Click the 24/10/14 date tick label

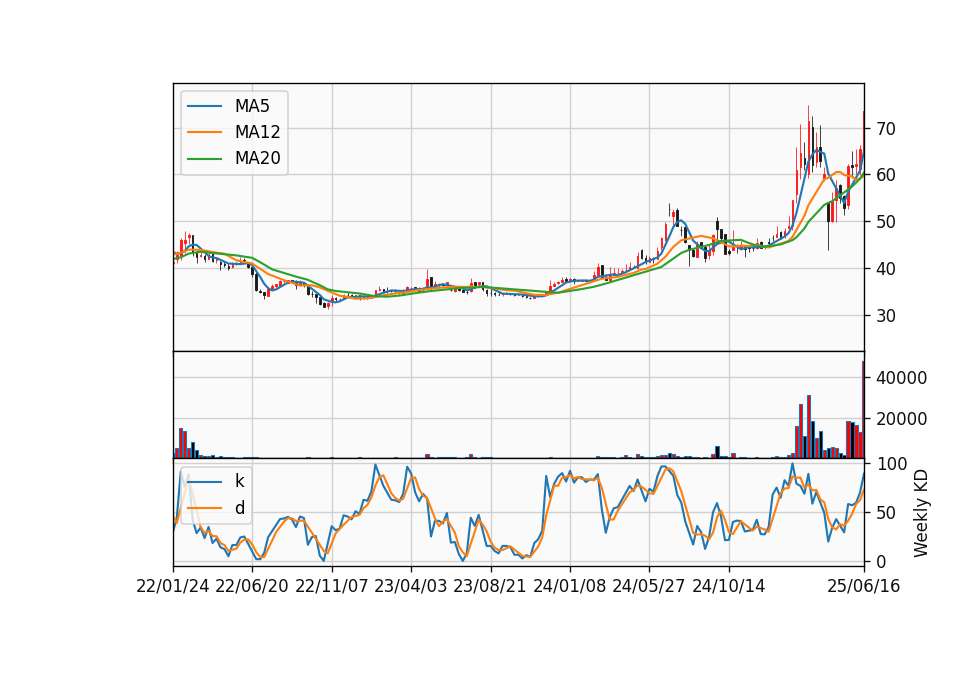(729, 586)
